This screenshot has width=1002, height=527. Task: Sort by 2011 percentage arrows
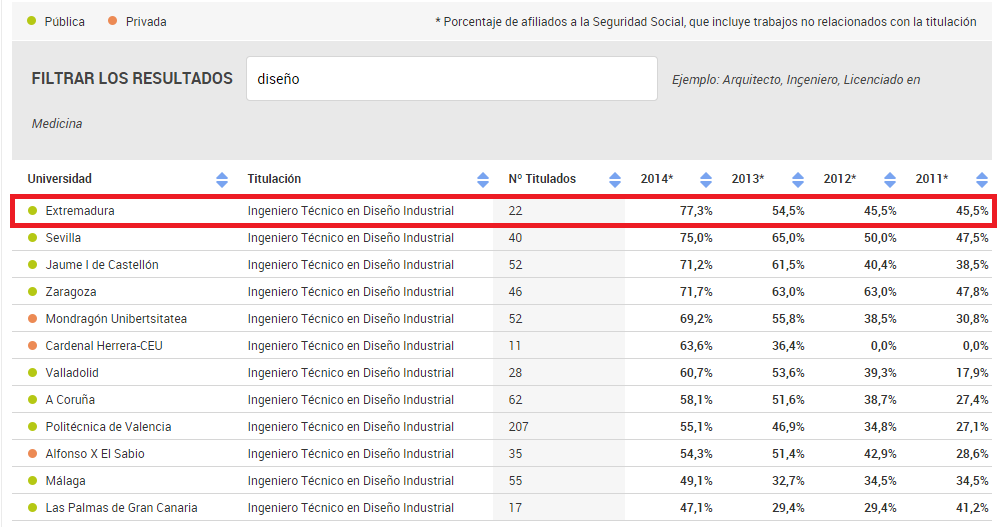[982, 179]
